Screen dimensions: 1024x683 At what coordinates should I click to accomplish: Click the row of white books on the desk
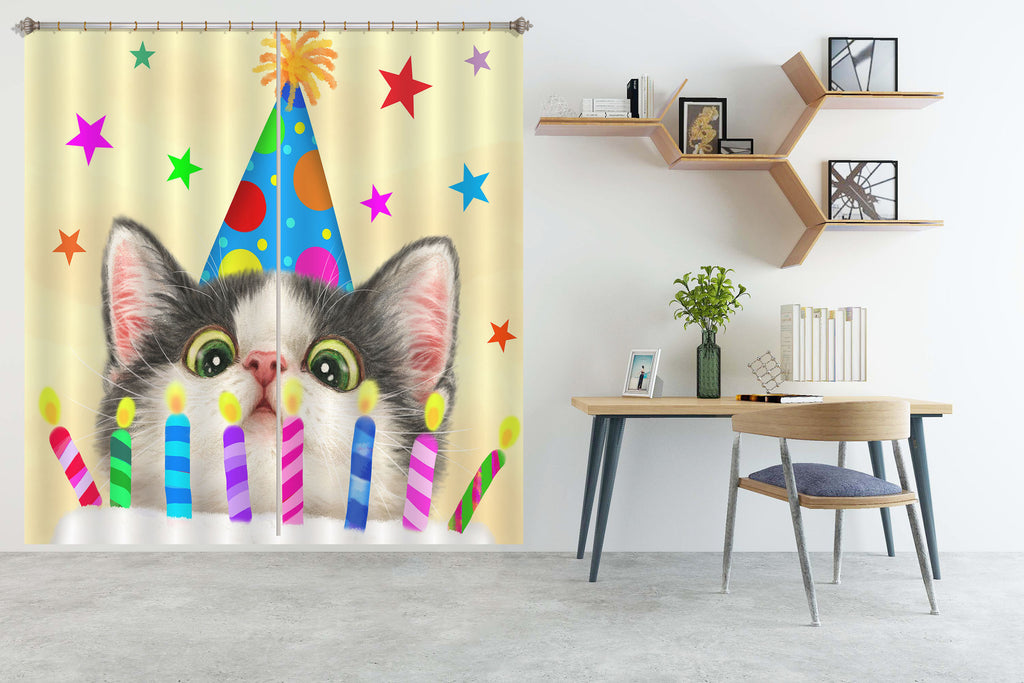823,343
